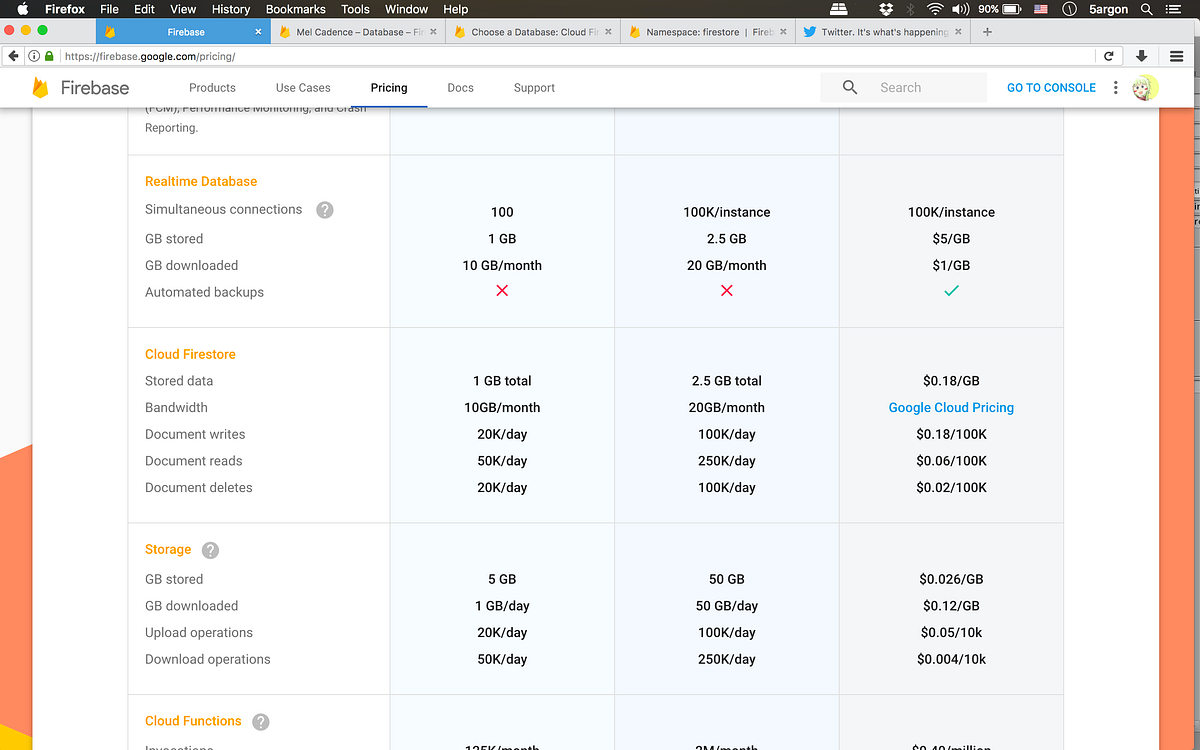1200x750 pixels.
Task: Open the Google Cloud Pricing link
Action: (x=951, y=407)
